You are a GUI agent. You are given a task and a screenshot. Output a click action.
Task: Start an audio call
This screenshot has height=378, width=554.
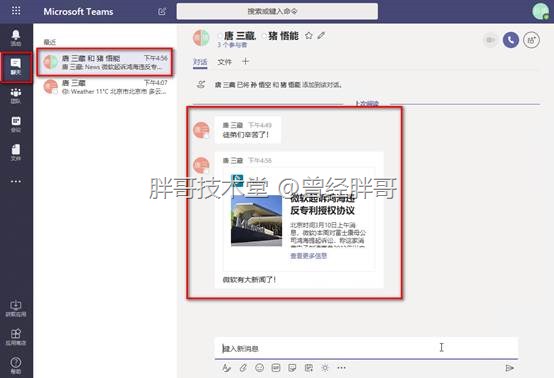[511, 40]
